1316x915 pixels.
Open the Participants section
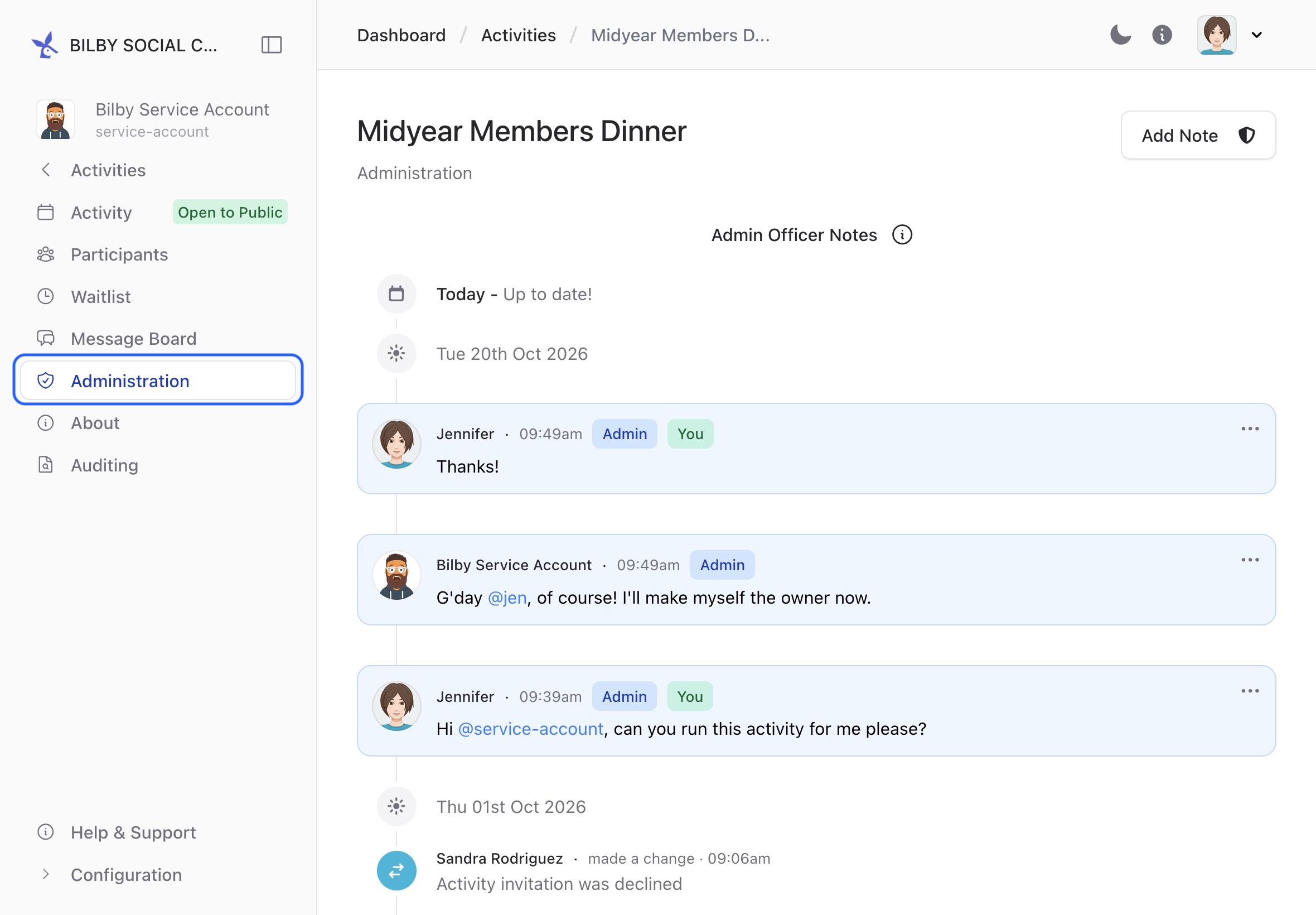102,254
